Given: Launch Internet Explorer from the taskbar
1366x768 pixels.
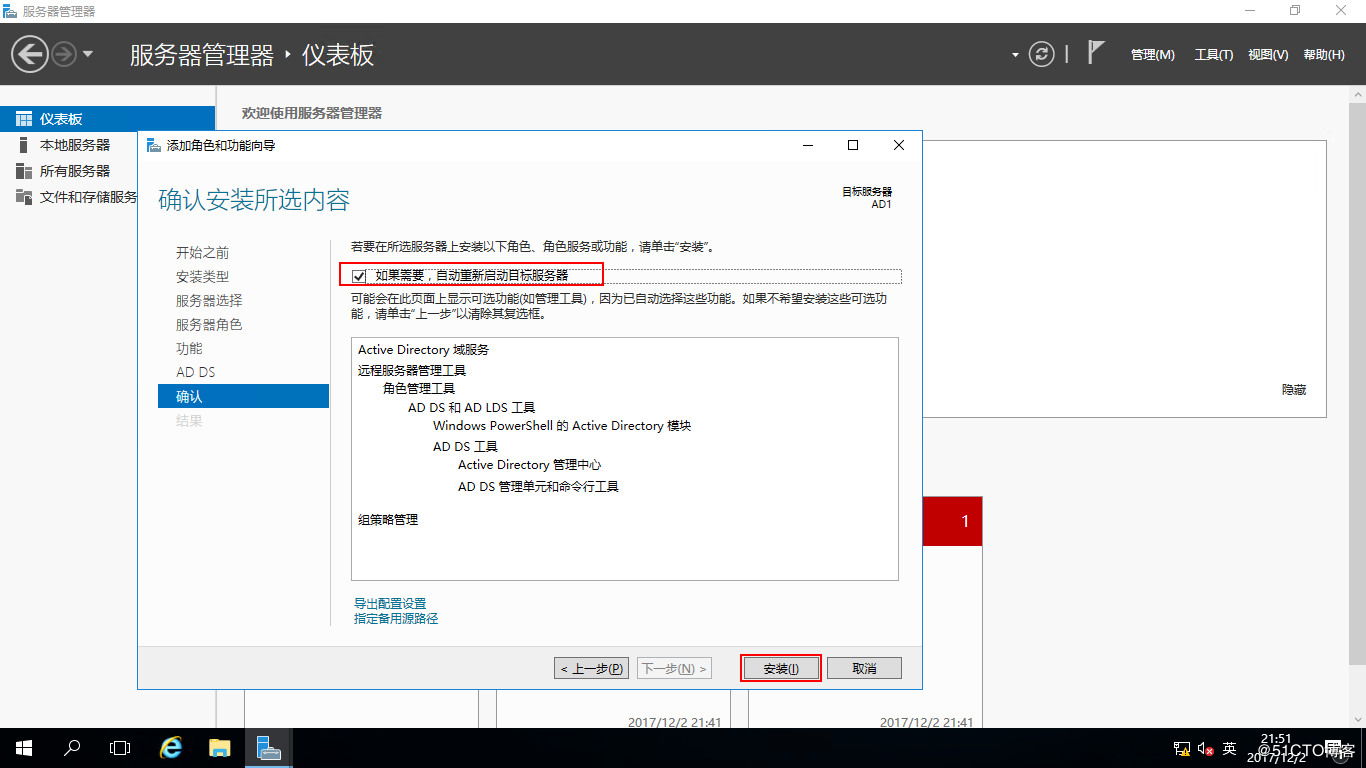Looking at the screenshot, I should pyautogui.click(x=172, y=748).
